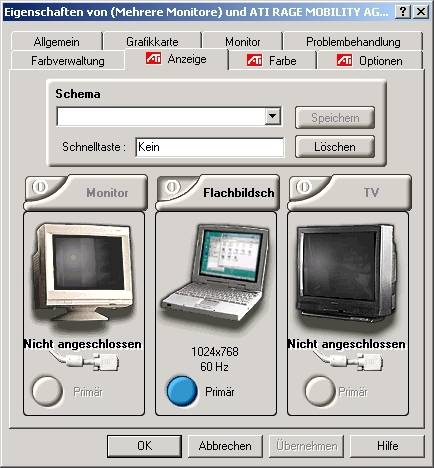Click into the Schnelltaste field

click(x=210, y=147)
